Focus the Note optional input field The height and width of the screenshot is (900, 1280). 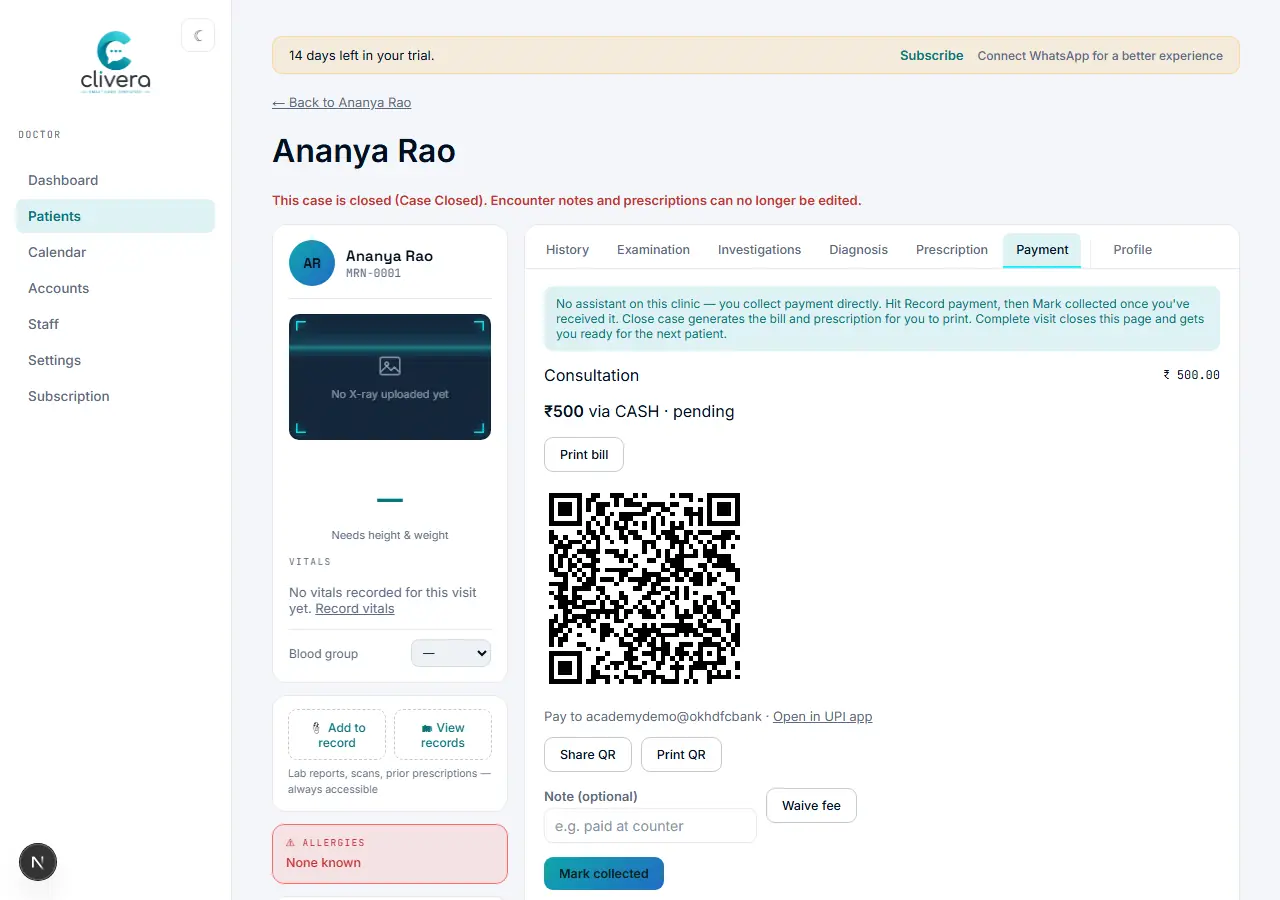point(650,826)
